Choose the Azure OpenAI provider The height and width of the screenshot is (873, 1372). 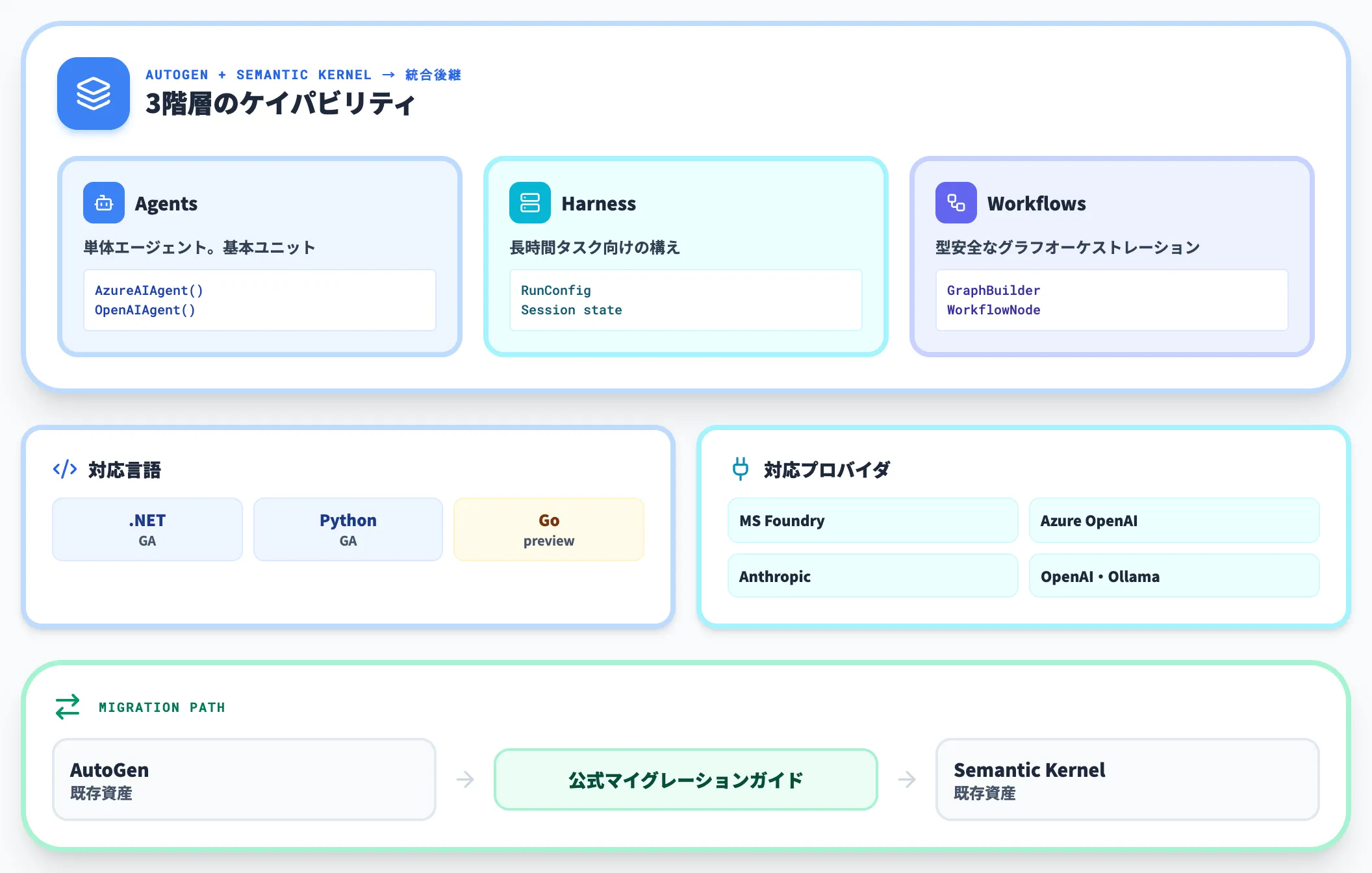[1175, 520]
